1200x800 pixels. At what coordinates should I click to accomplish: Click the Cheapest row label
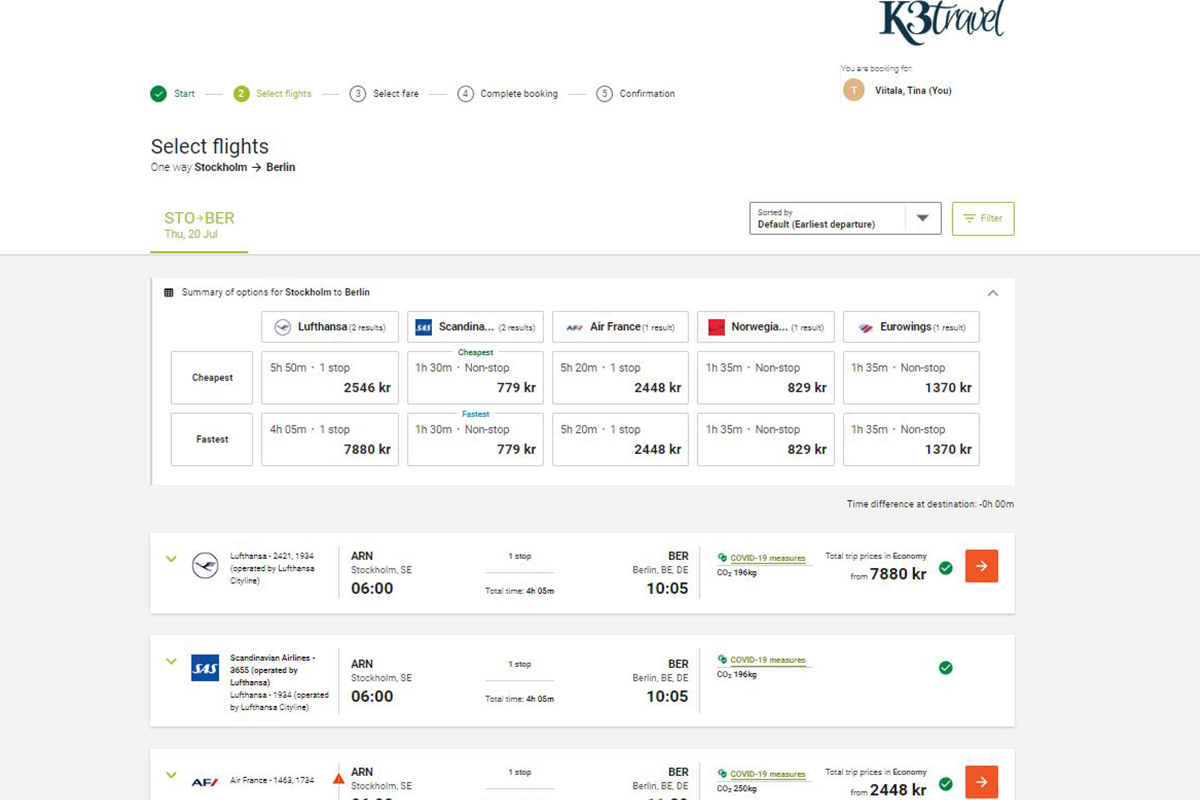[x=212, y=378]
